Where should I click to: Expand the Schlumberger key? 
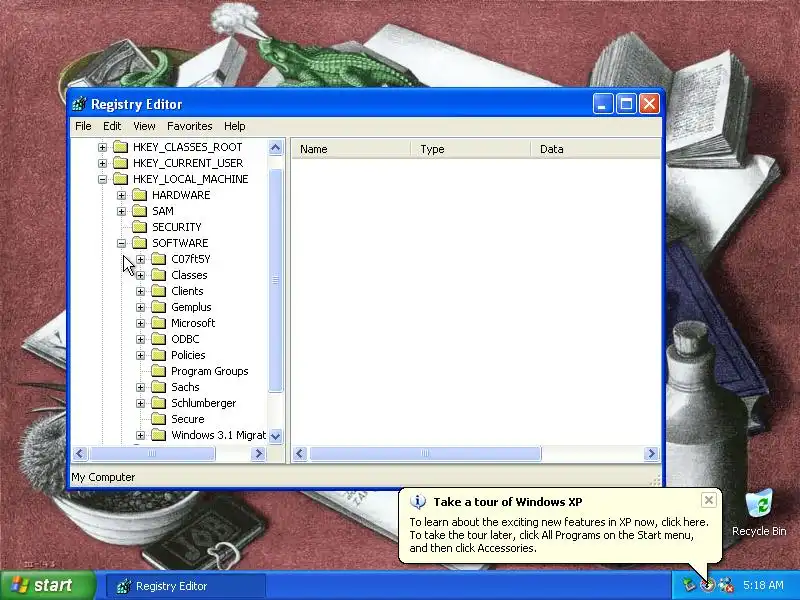140,404
